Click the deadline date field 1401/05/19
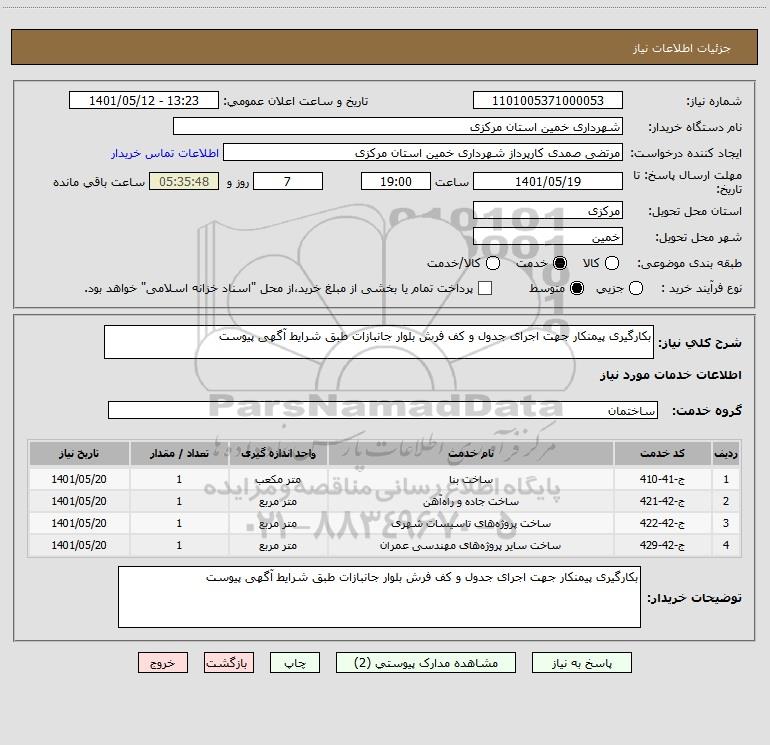The height and width of the screenshot is (745, 770). coord(548,181)
